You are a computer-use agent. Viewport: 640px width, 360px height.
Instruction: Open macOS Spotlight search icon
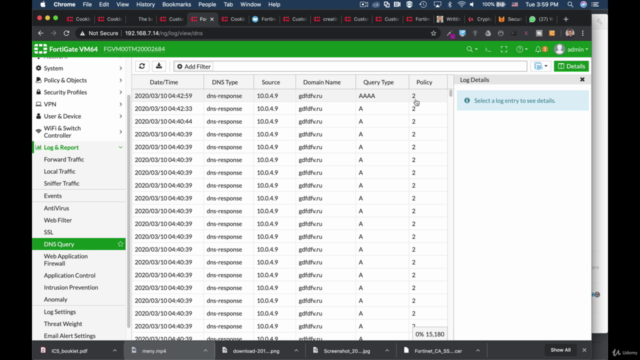570,4
